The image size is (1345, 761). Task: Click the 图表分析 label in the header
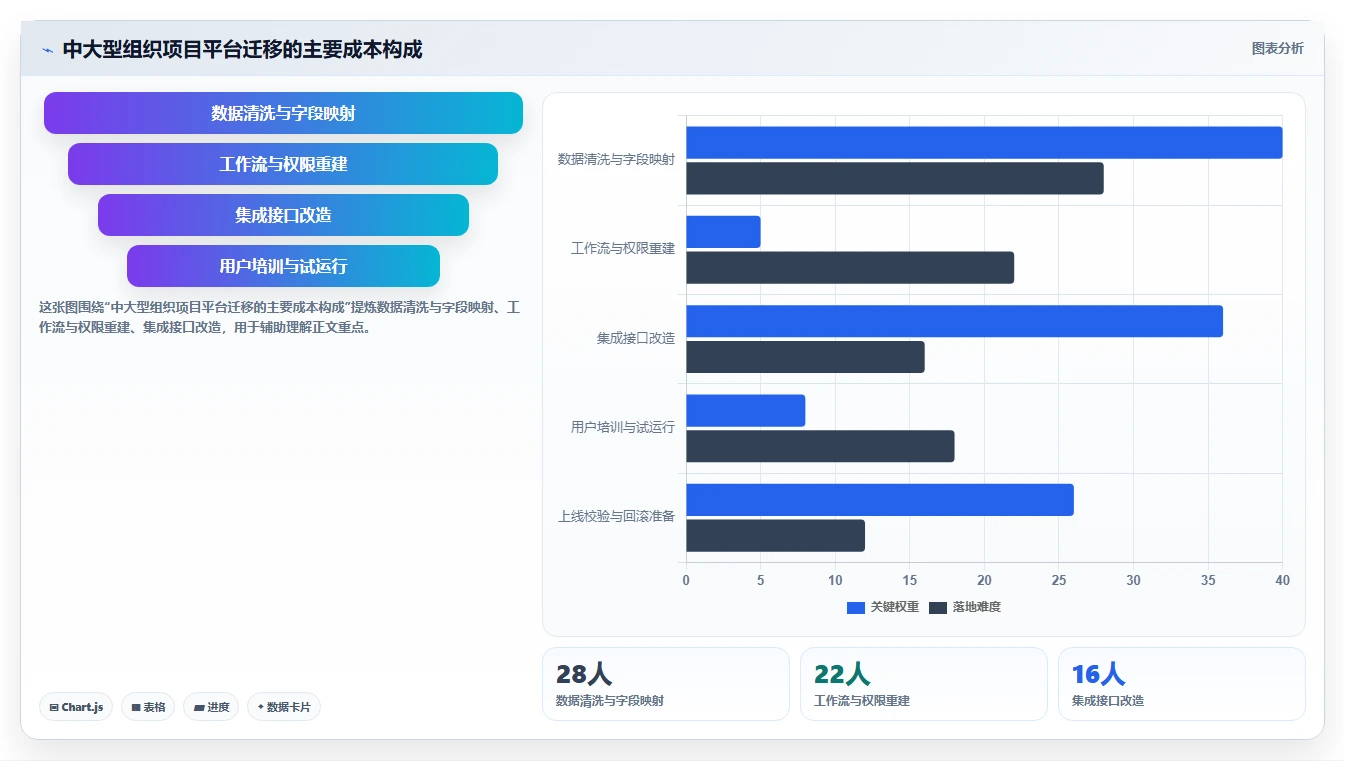pos(1277,48)
